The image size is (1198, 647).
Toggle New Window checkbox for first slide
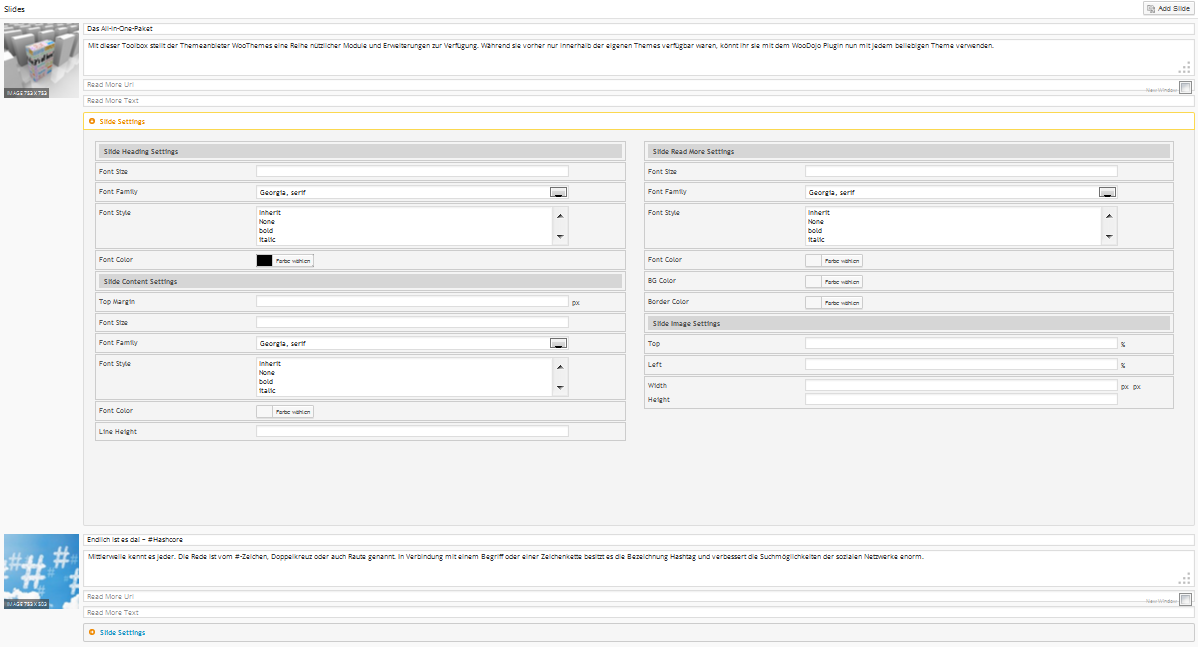point(1185,87)
